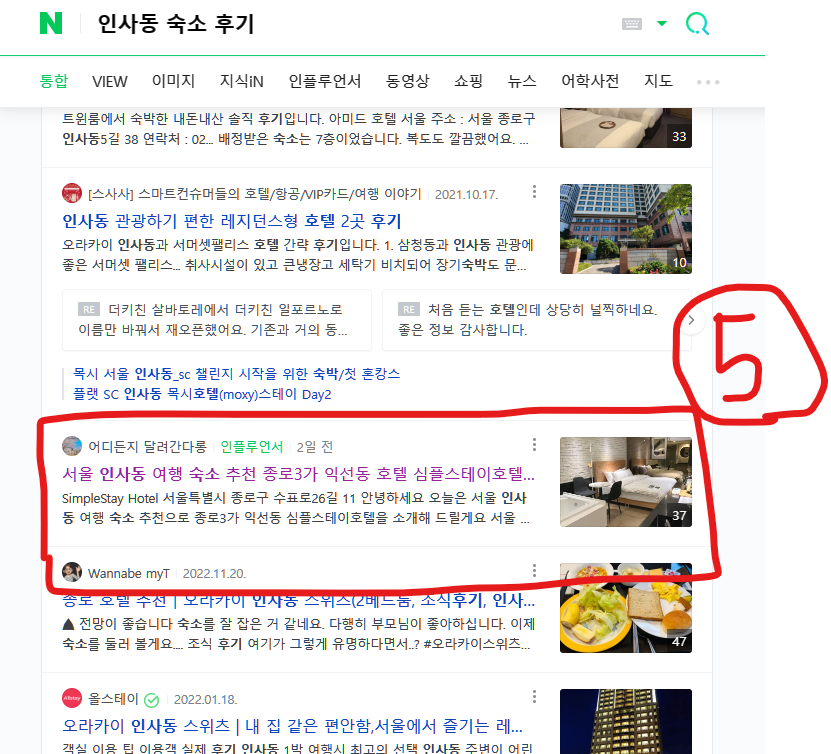
Task: Open the options menu for the 스사사 post
Action: 534,192
